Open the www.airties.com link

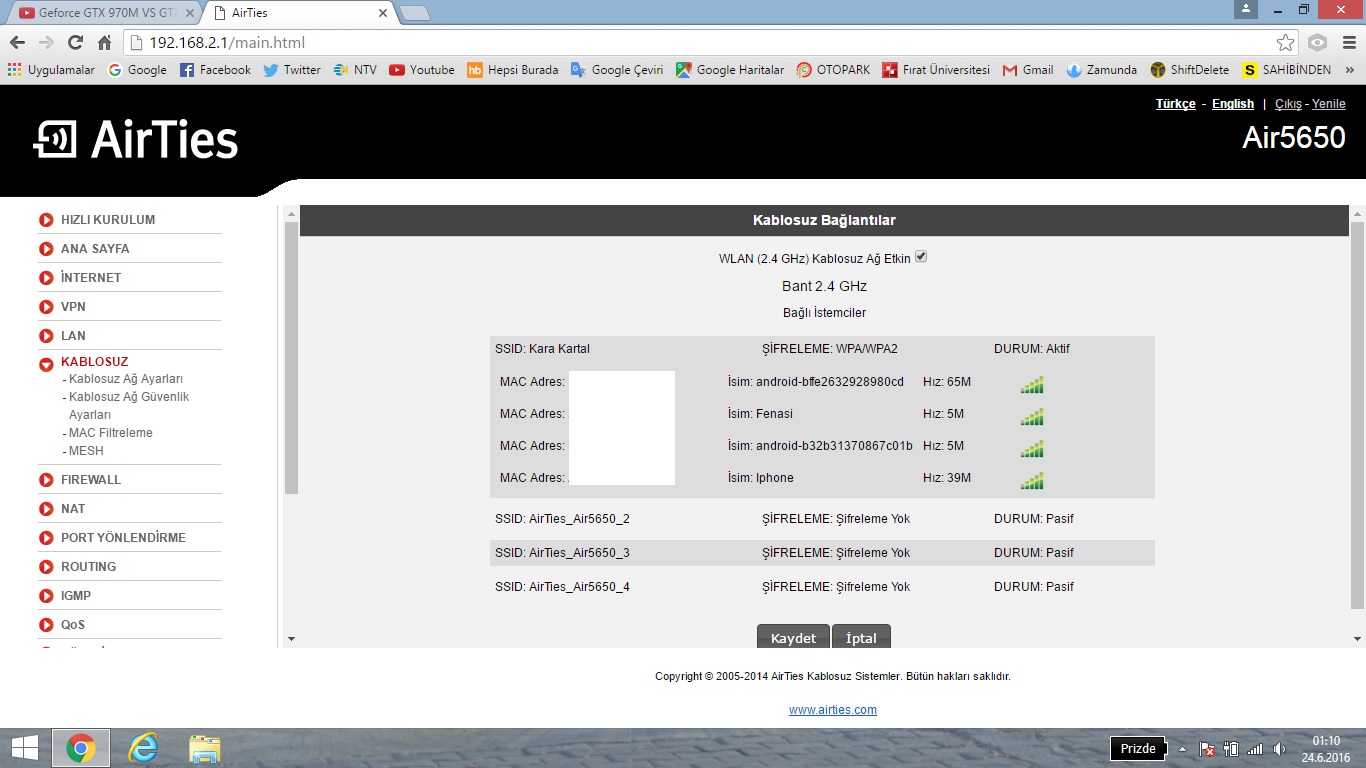click(833, 710)
